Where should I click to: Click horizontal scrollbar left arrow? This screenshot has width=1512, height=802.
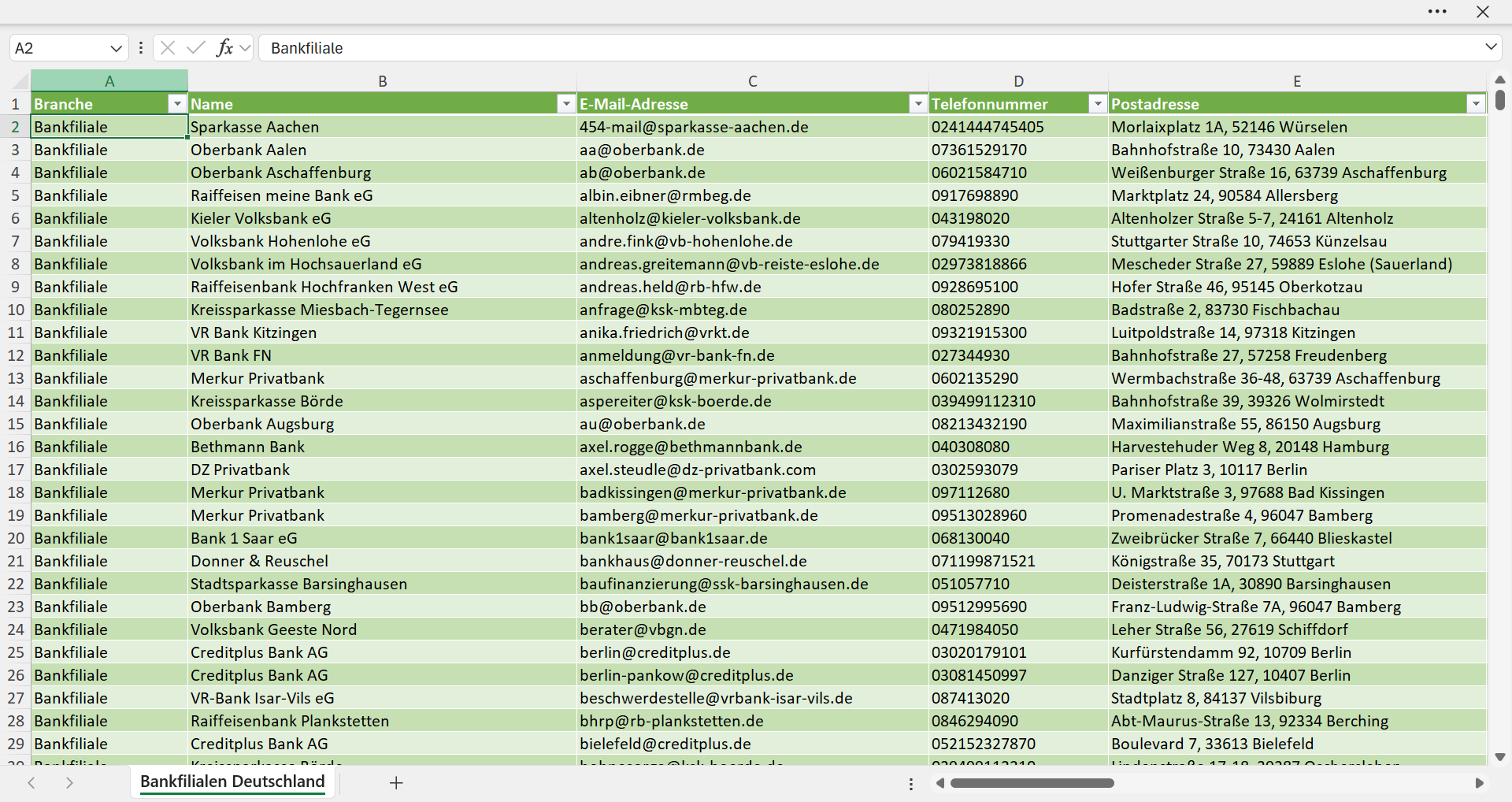939,783
